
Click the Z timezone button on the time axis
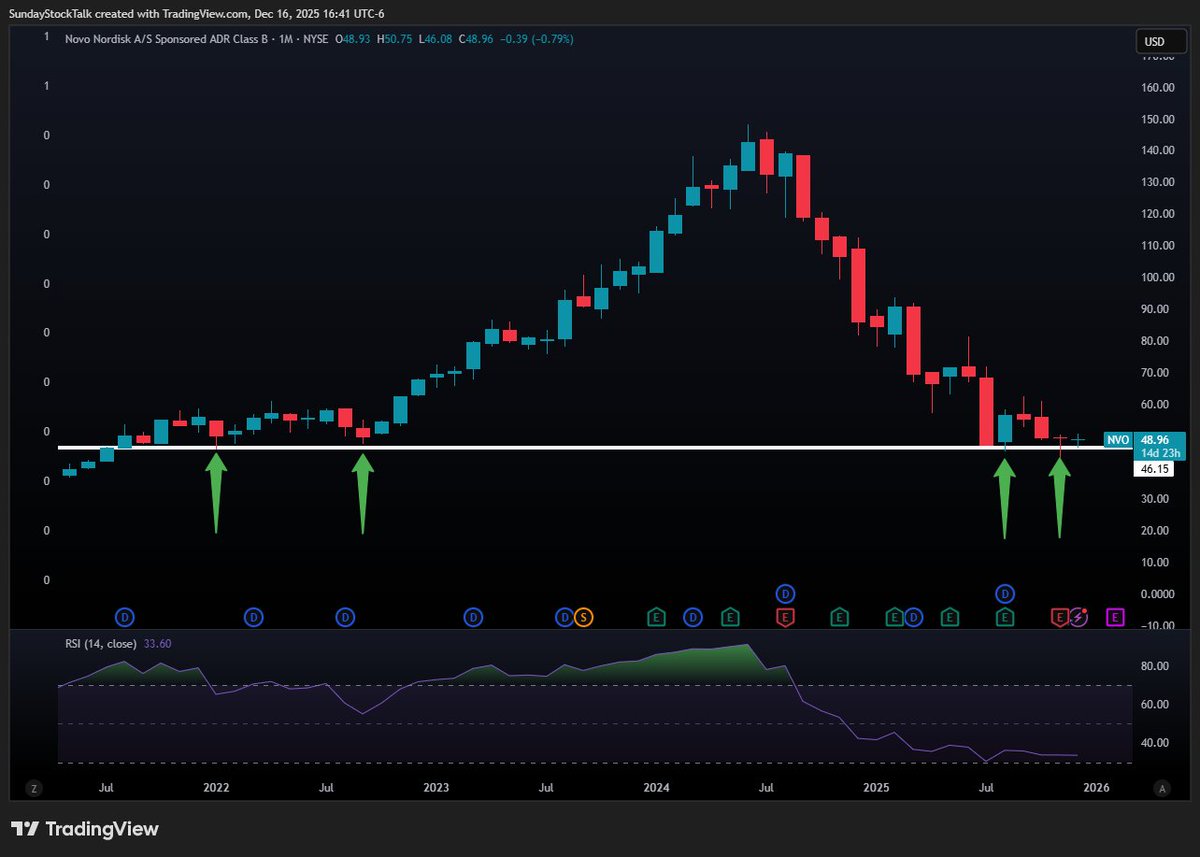pyautogui.click(x=34, y=788)
